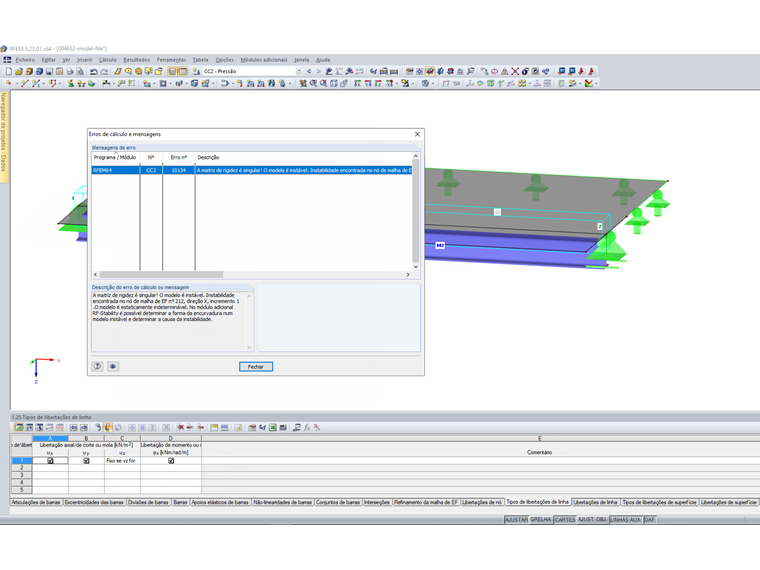Switch to Libertações de nó tab
This screenshot has height=570, width=760.
482,502
